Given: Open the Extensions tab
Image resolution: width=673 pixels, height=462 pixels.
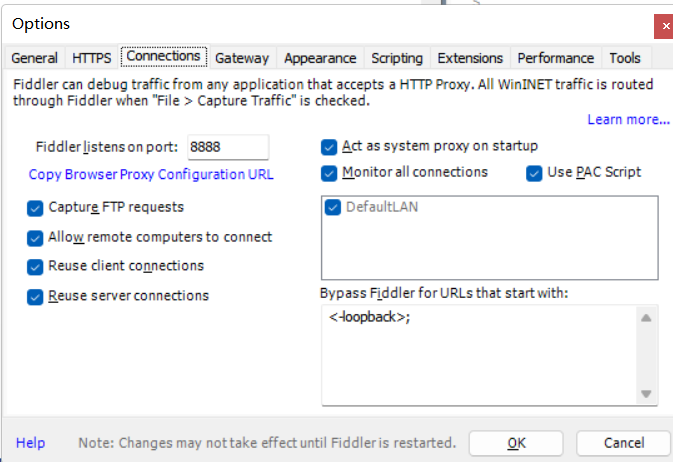Looking at the screenshot, I should coord(470,58).
